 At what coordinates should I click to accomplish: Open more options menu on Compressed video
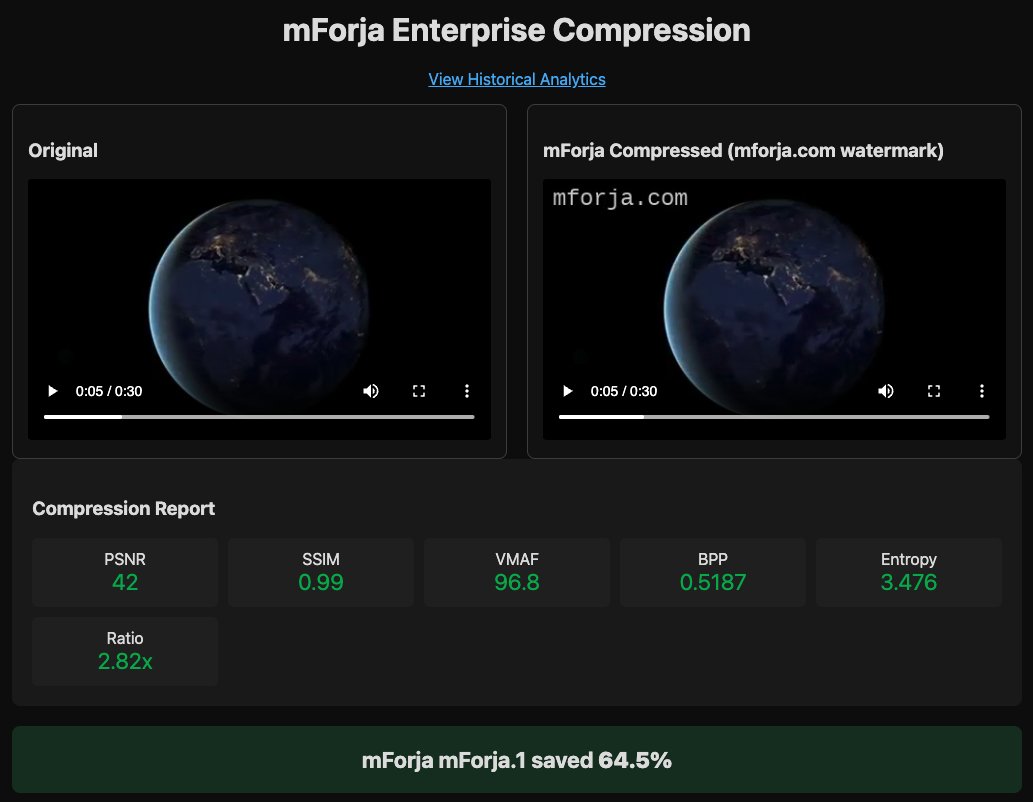(x=982, y=391)
